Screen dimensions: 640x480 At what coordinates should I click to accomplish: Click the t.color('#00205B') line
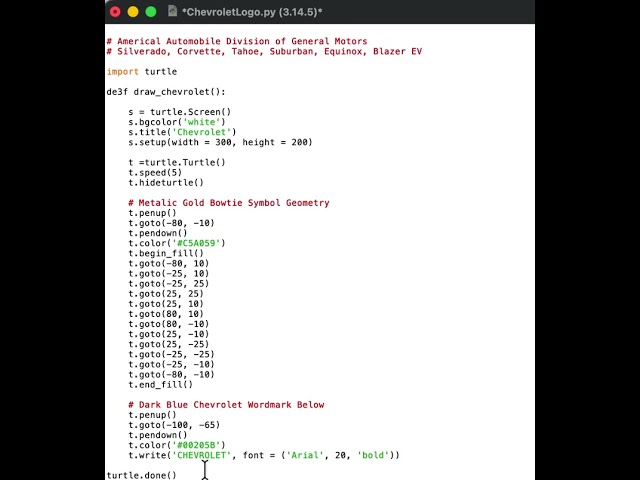click(177, 445)
